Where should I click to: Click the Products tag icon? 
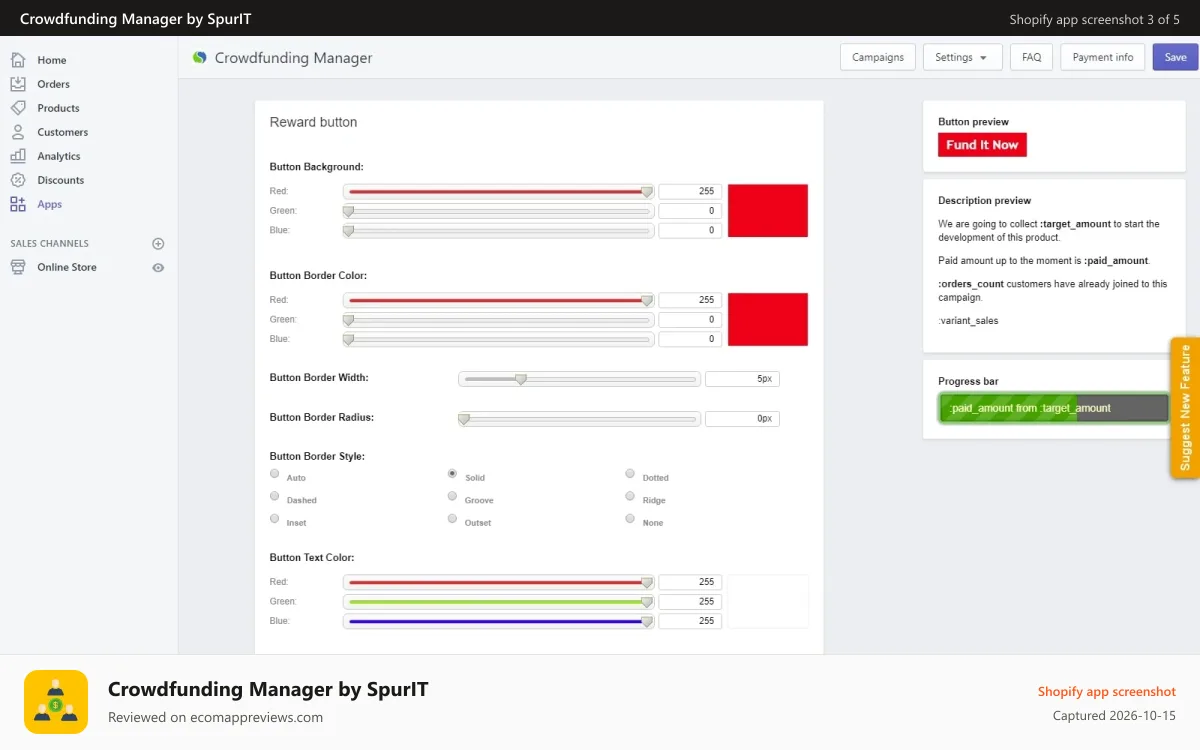coord(18,108)
